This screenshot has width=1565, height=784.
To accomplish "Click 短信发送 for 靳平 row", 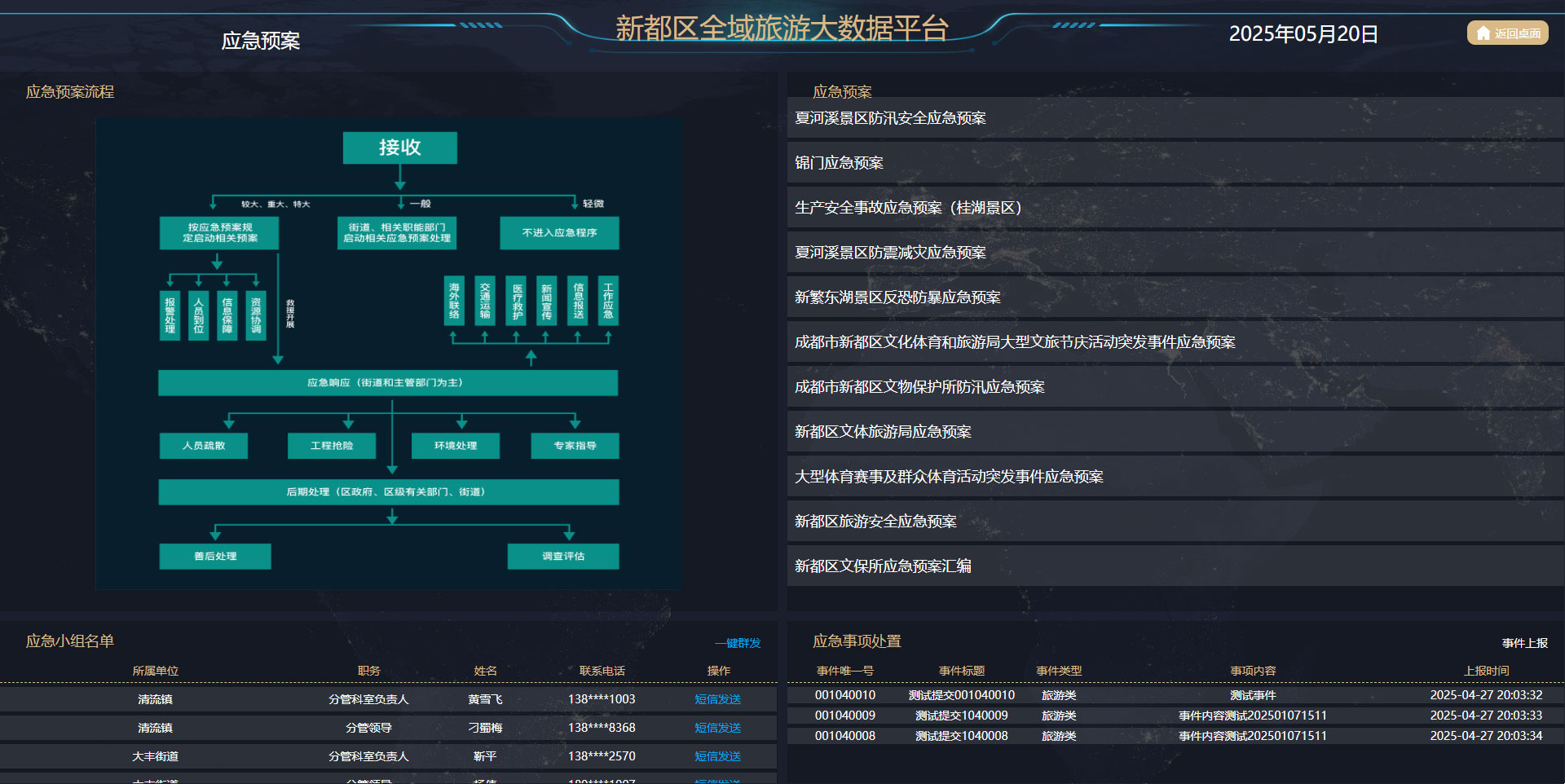I will coord(716,756).
